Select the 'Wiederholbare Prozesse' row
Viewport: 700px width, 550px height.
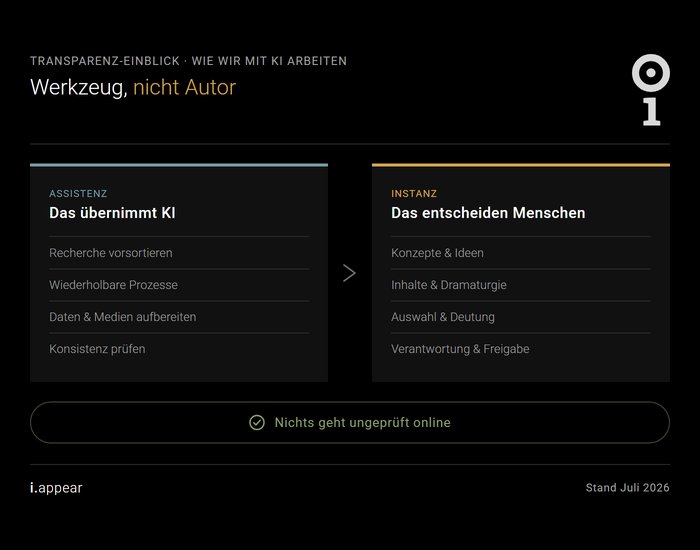tap(179, 285)
